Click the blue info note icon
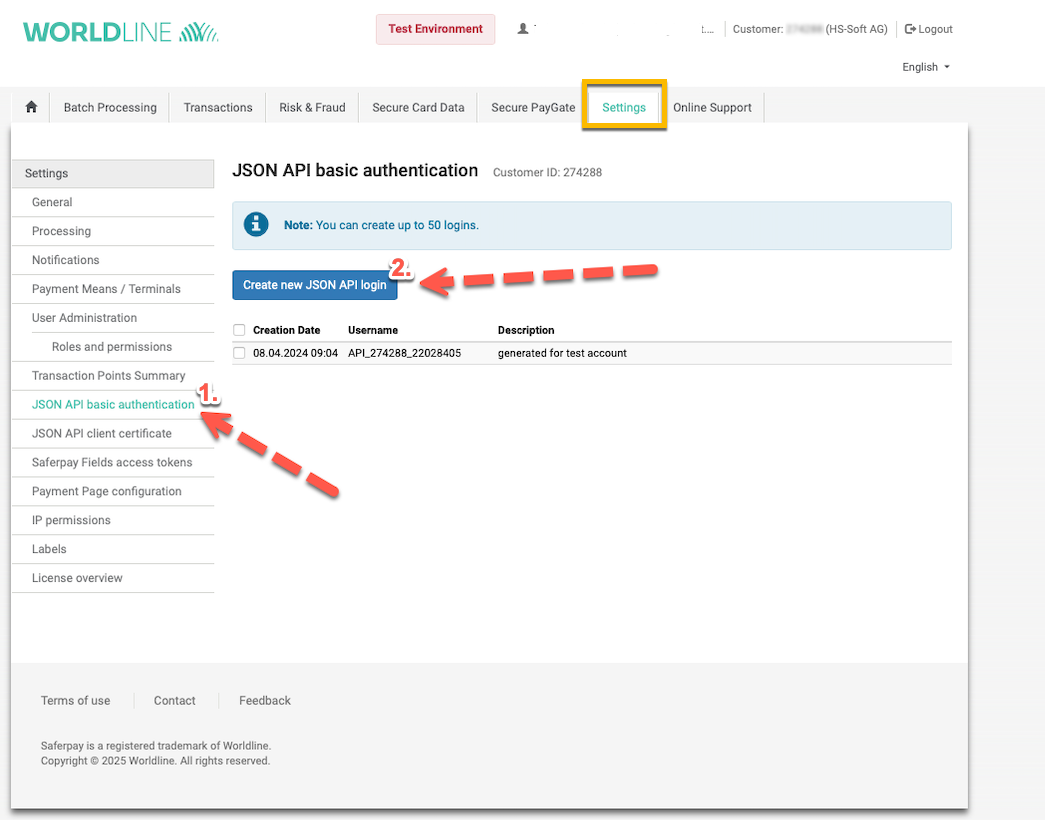 (x=257, y=225)
